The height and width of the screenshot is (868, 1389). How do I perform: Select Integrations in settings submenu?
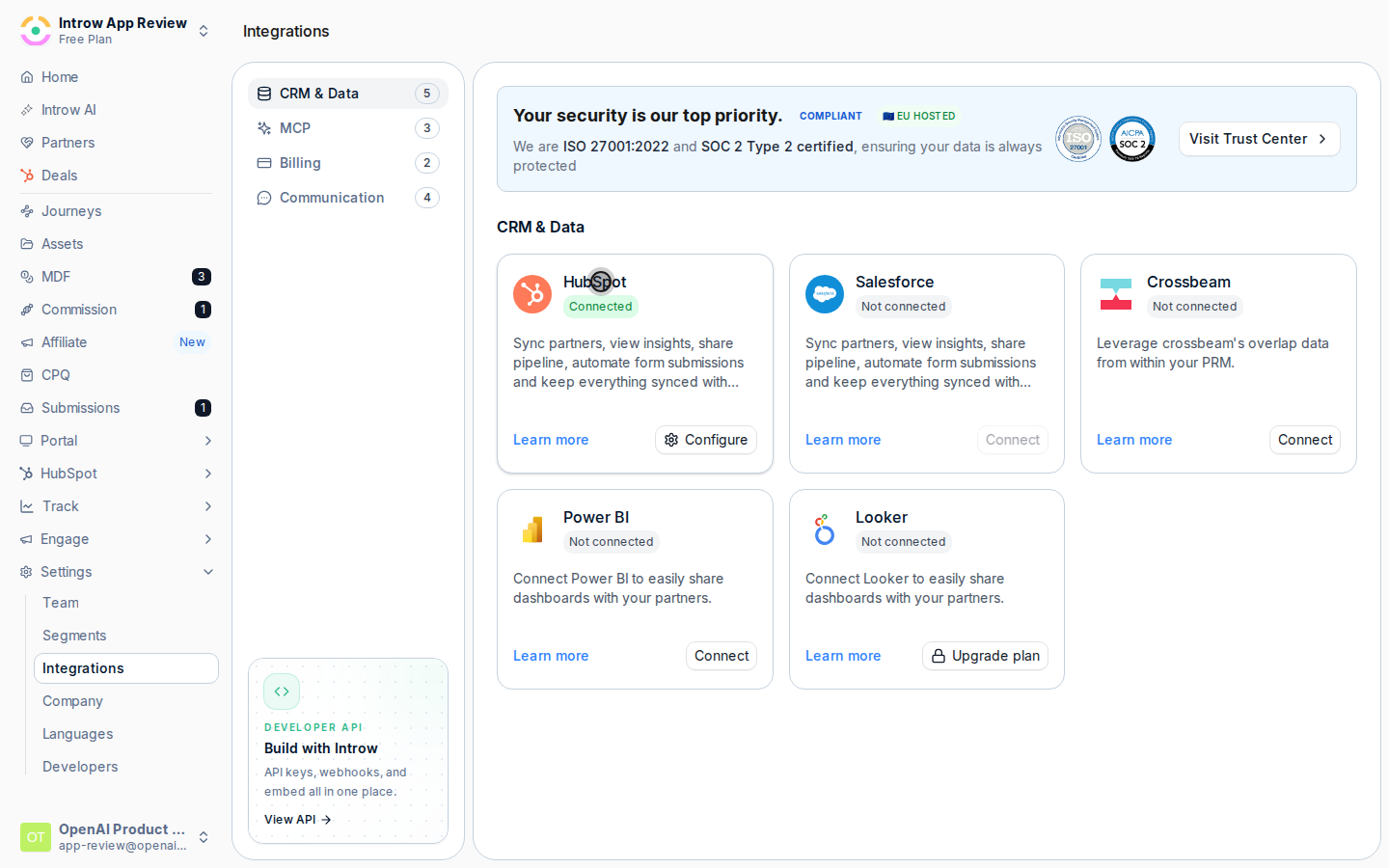coord(126,668)
